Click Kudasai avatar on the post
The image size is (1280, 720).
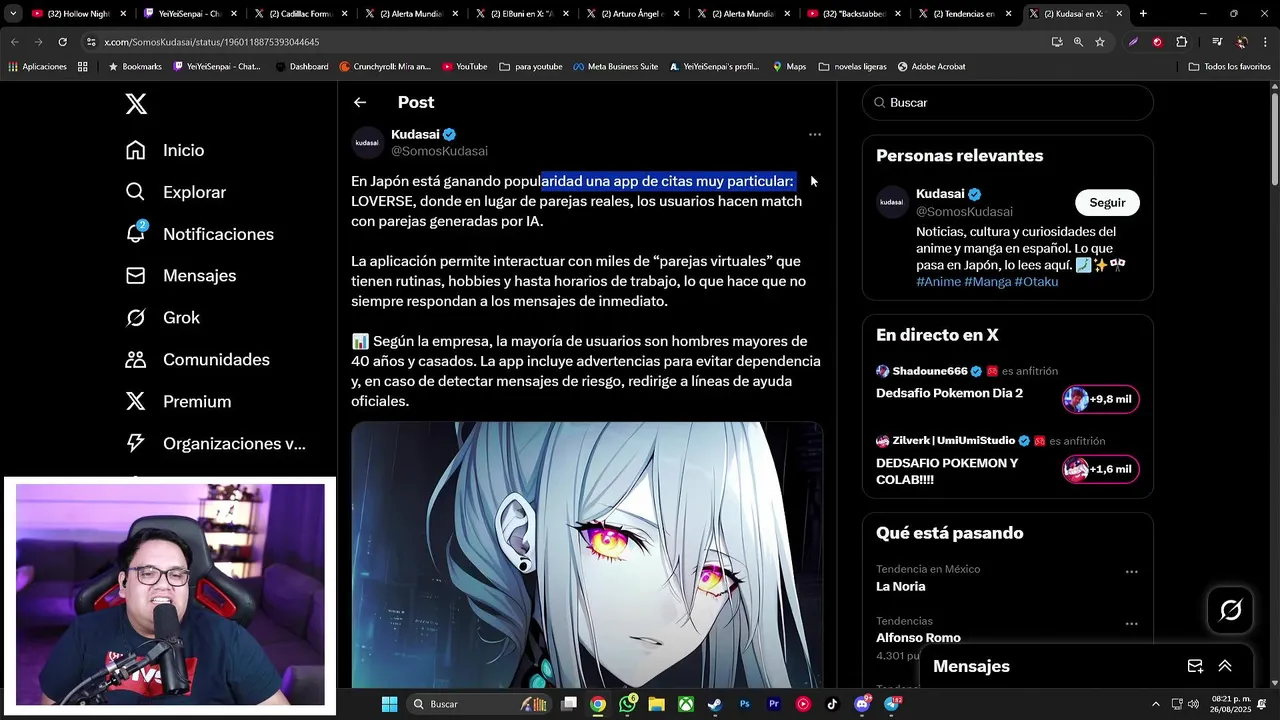coord(367,143)
